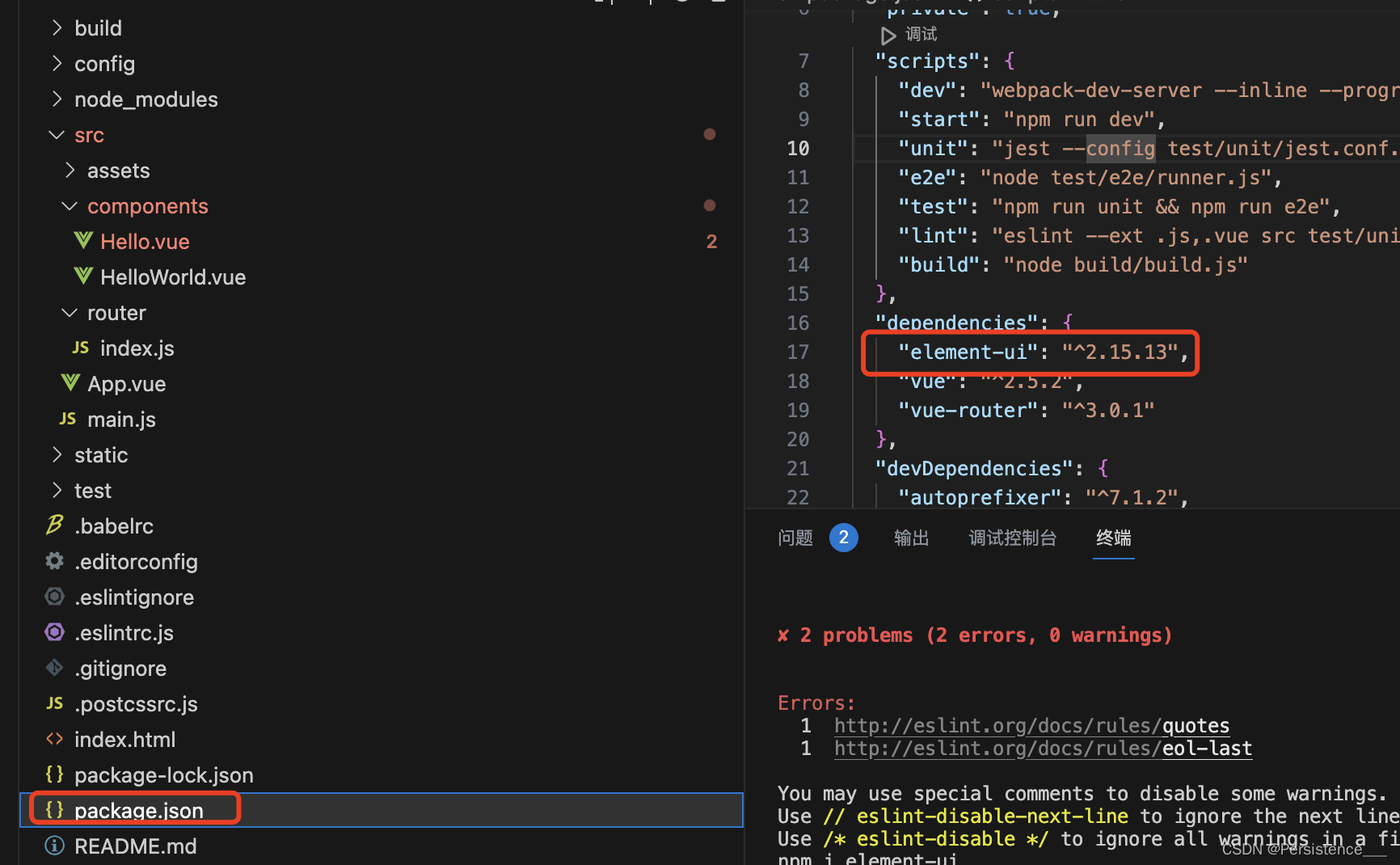The image size is (1400, 865).
Task: Click the Vue icon of HelloWorld.vue
Action: (83, 276)
